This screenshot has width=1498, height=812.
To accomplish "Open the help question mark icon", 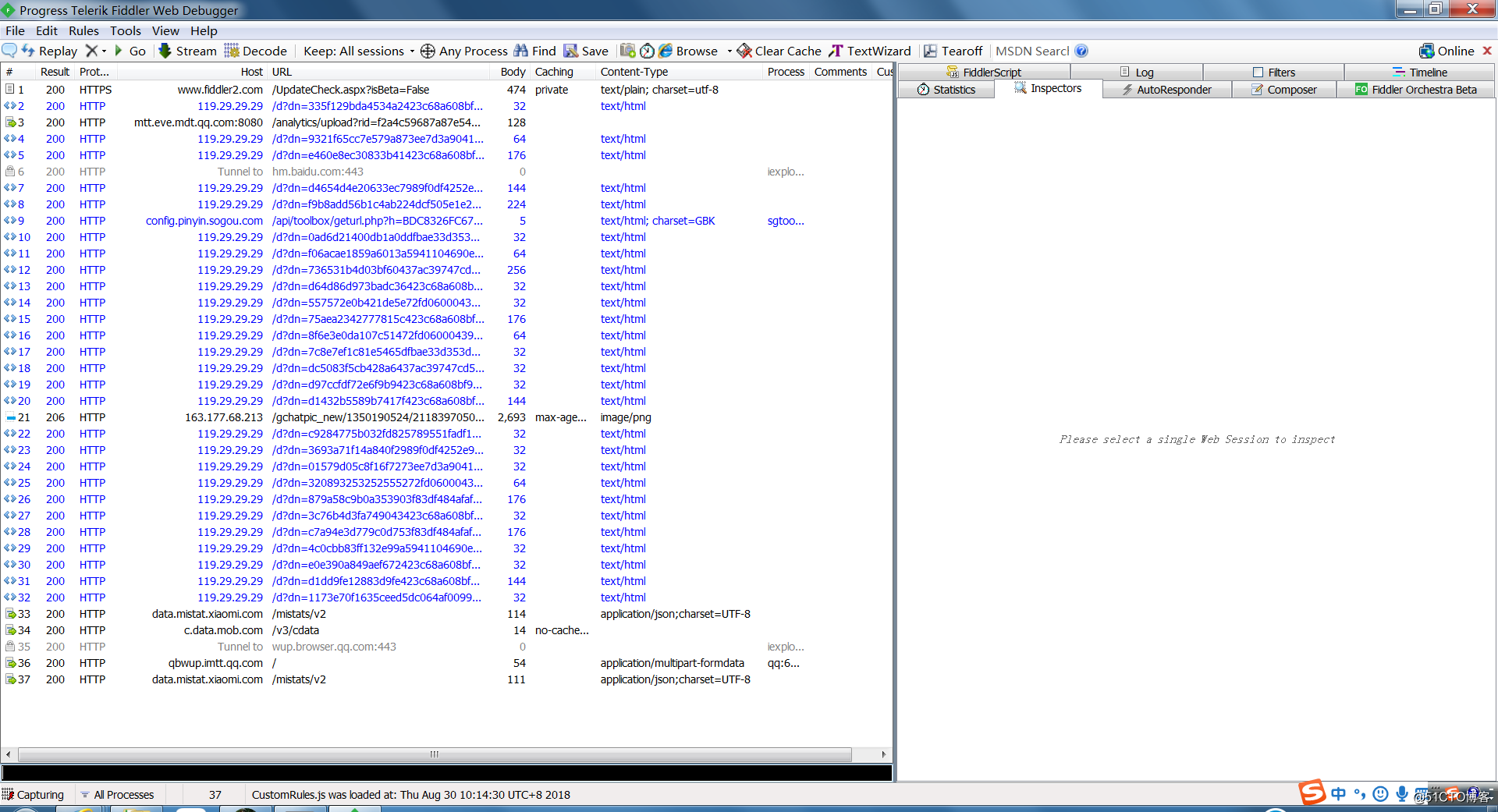I will [x=1081, y=51].
